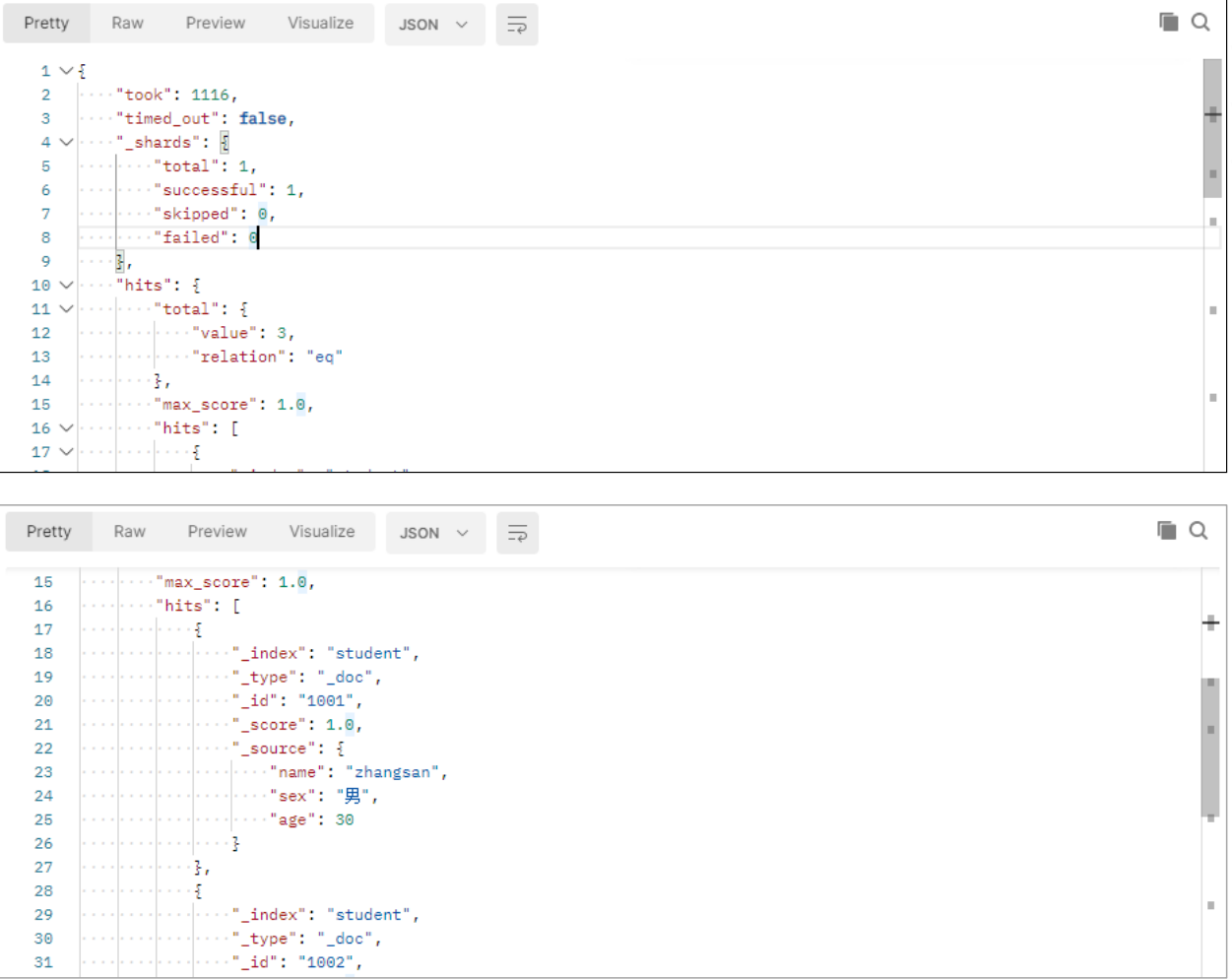This screenshot has width=1232, height=979.
Task: Select Visualize tab in top panel
Action: (320, 23)
